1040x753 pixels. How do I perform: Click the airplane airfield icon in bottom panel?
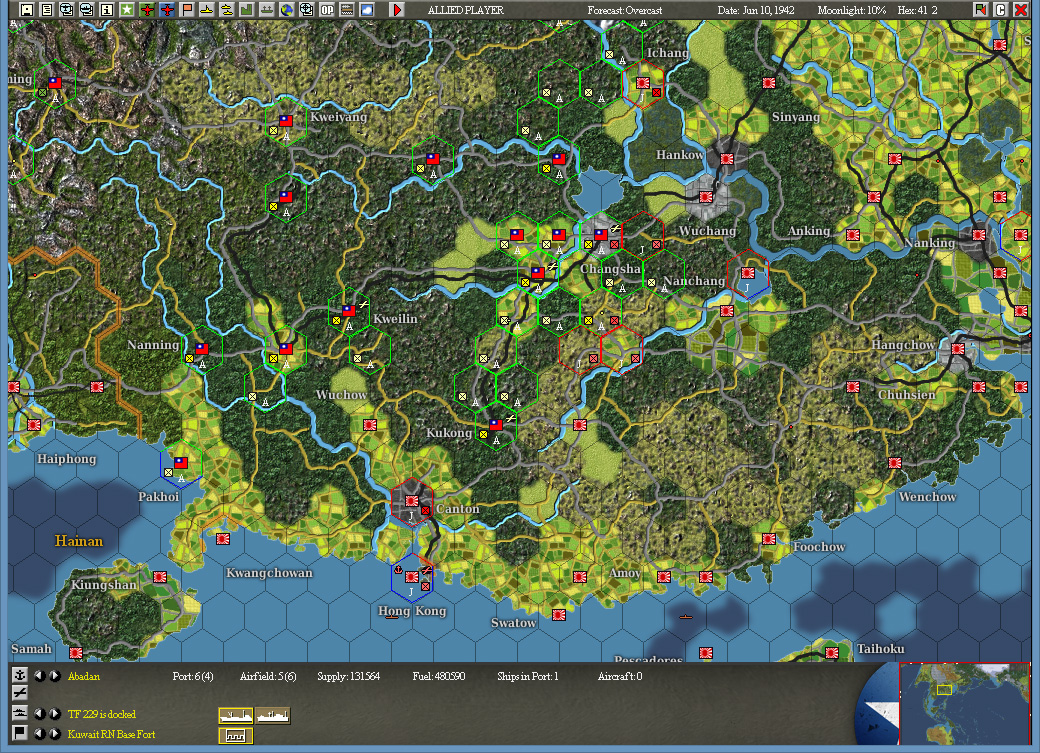pos(19,693)
